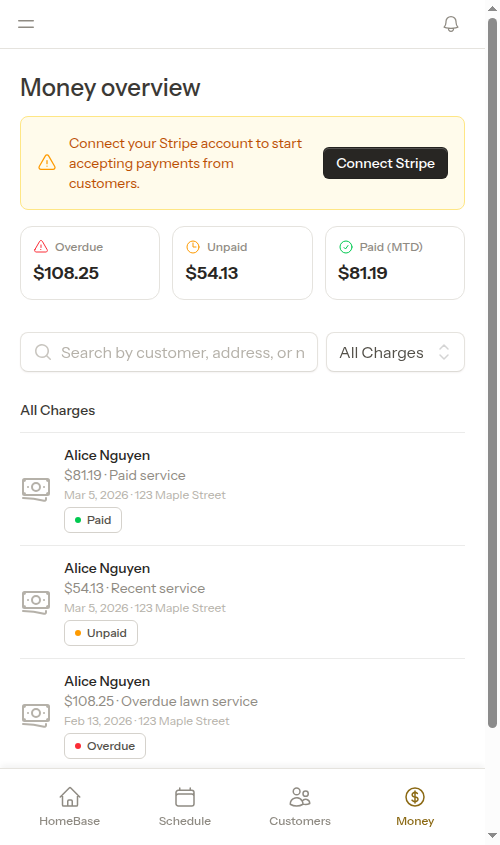Click the red Overdue status badge
This screenshot has height=845, width=500.
105,746
